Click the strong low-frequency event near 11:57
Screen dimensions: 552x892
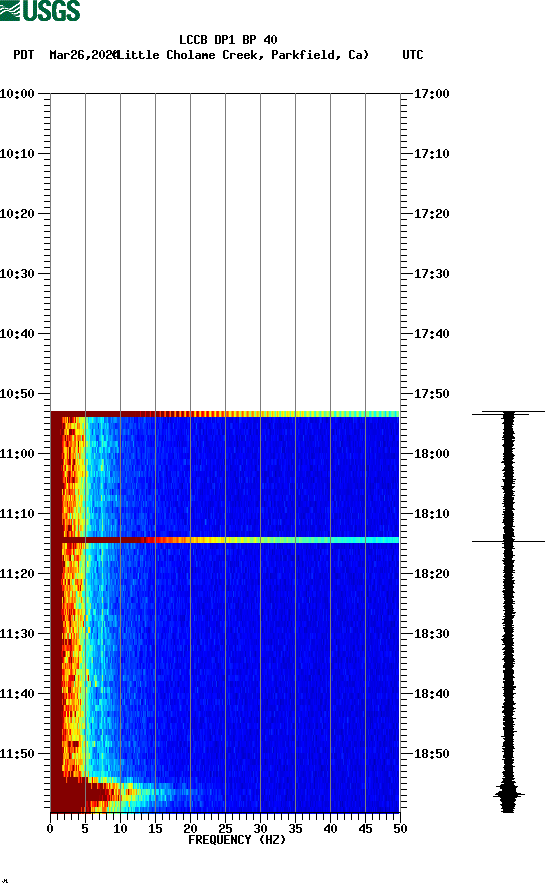(85, 794)
